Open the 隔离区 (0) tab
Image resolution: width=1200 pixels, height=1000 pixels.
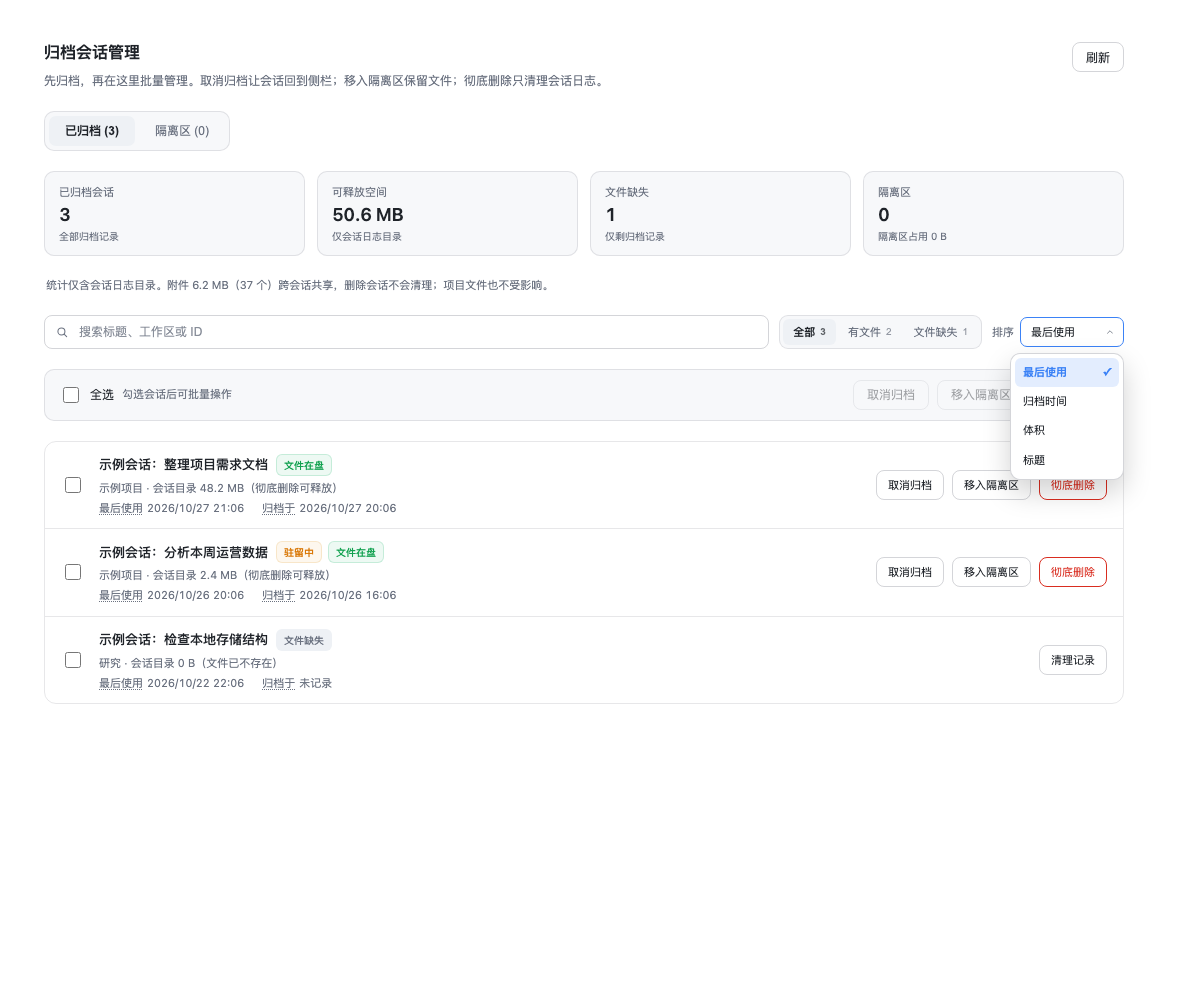(182, 131)
